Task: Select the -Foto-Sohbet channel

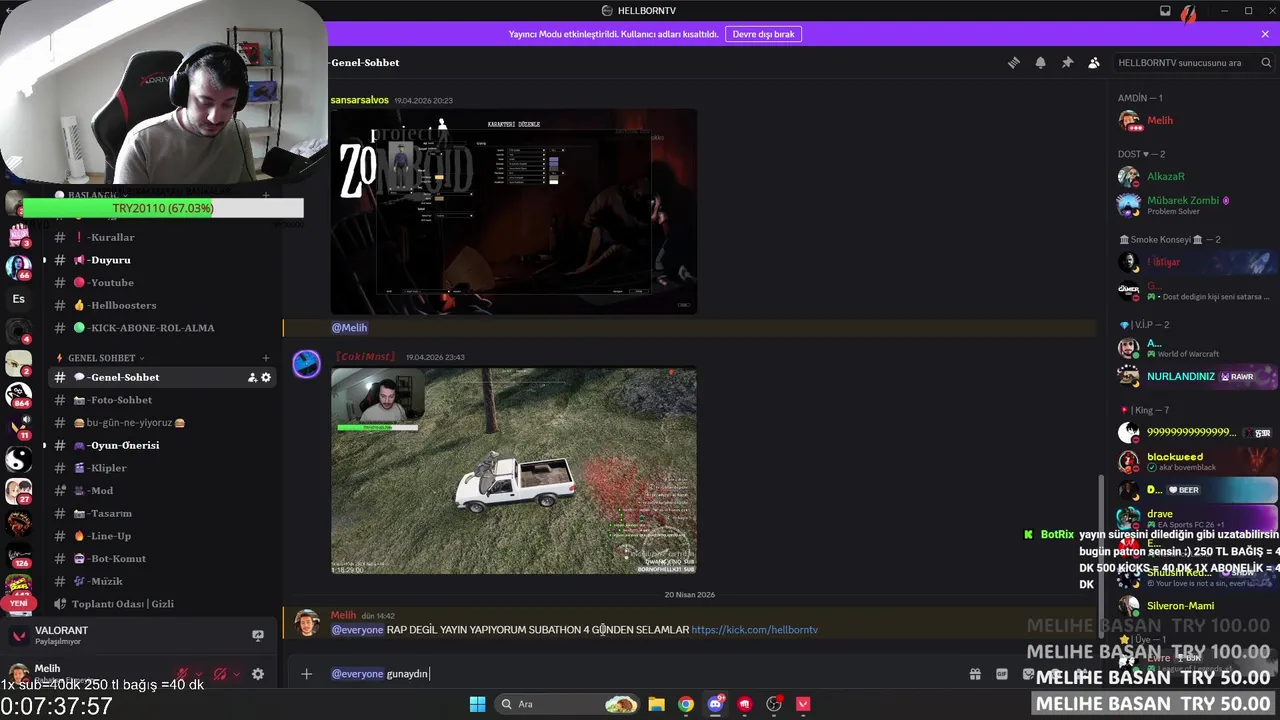Action: click(x=162, y=400)
